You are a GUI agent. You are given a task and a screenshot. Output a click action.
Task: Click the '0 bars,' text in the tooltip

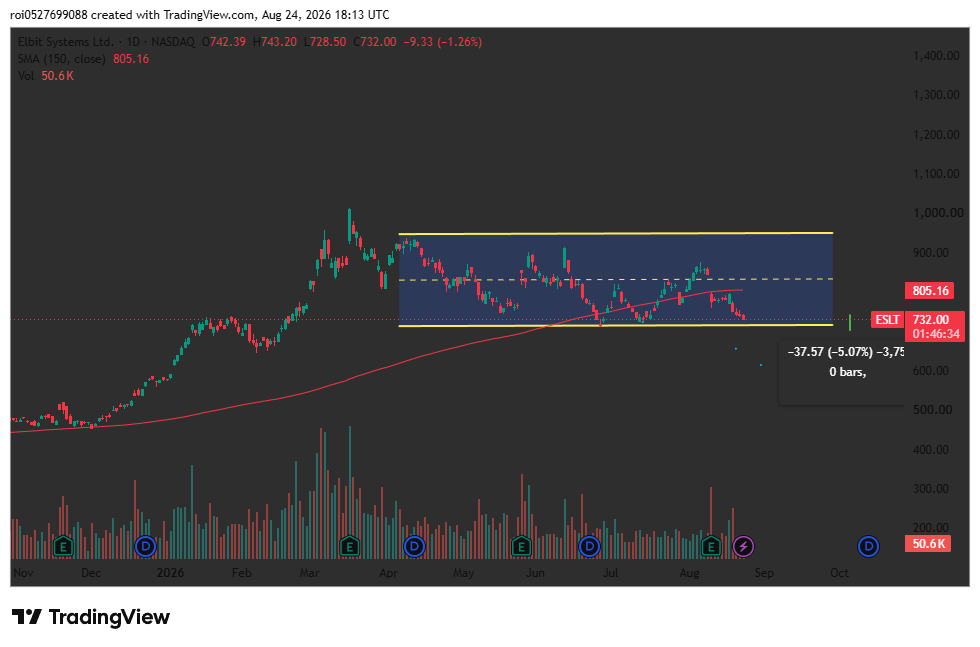click(848, 372)
